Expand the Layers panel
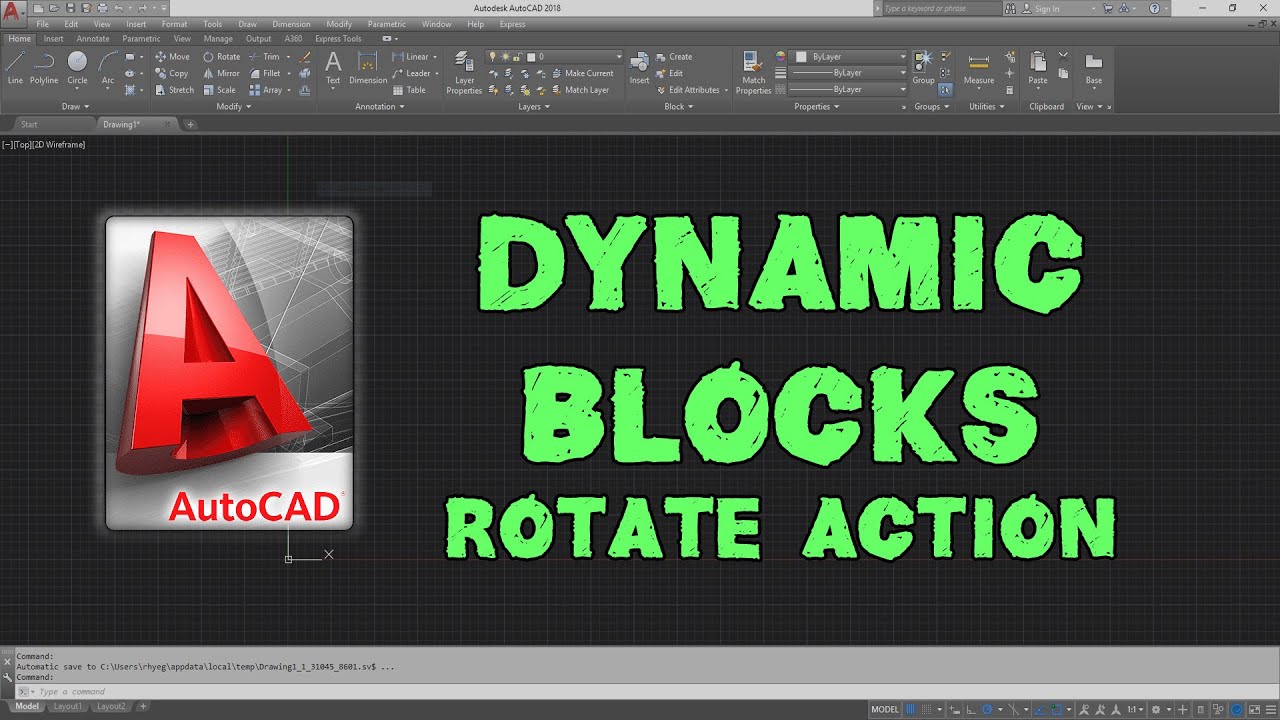The image size is (1280, 720). click(534, 106)
